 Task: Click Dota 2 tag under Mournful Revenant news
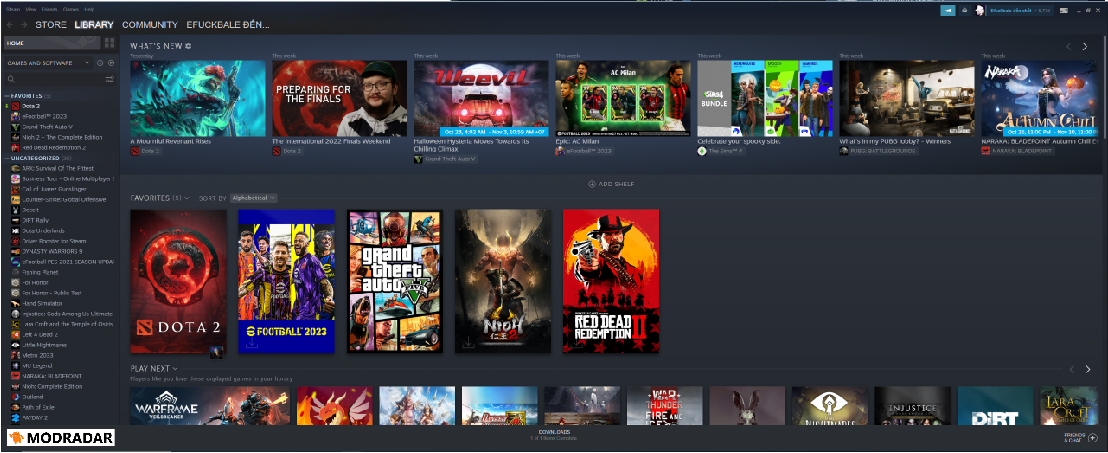(x=146, y=151)
